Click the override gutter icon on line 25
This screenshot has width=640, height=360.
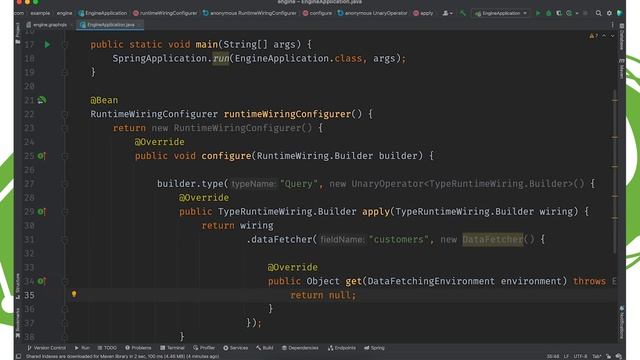pyautogui.click(x=42, y=156)
